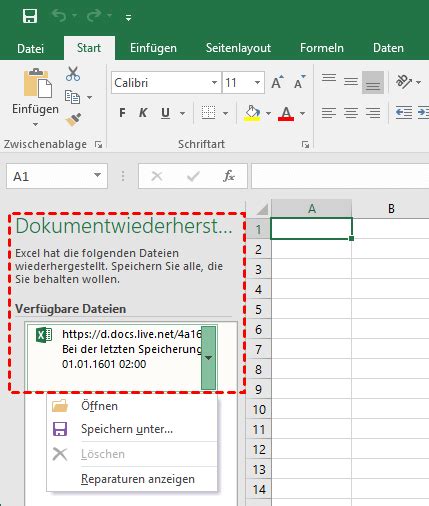
Task: Open the Datei tab
Action: pyautogui.click(x=30, y=48)
